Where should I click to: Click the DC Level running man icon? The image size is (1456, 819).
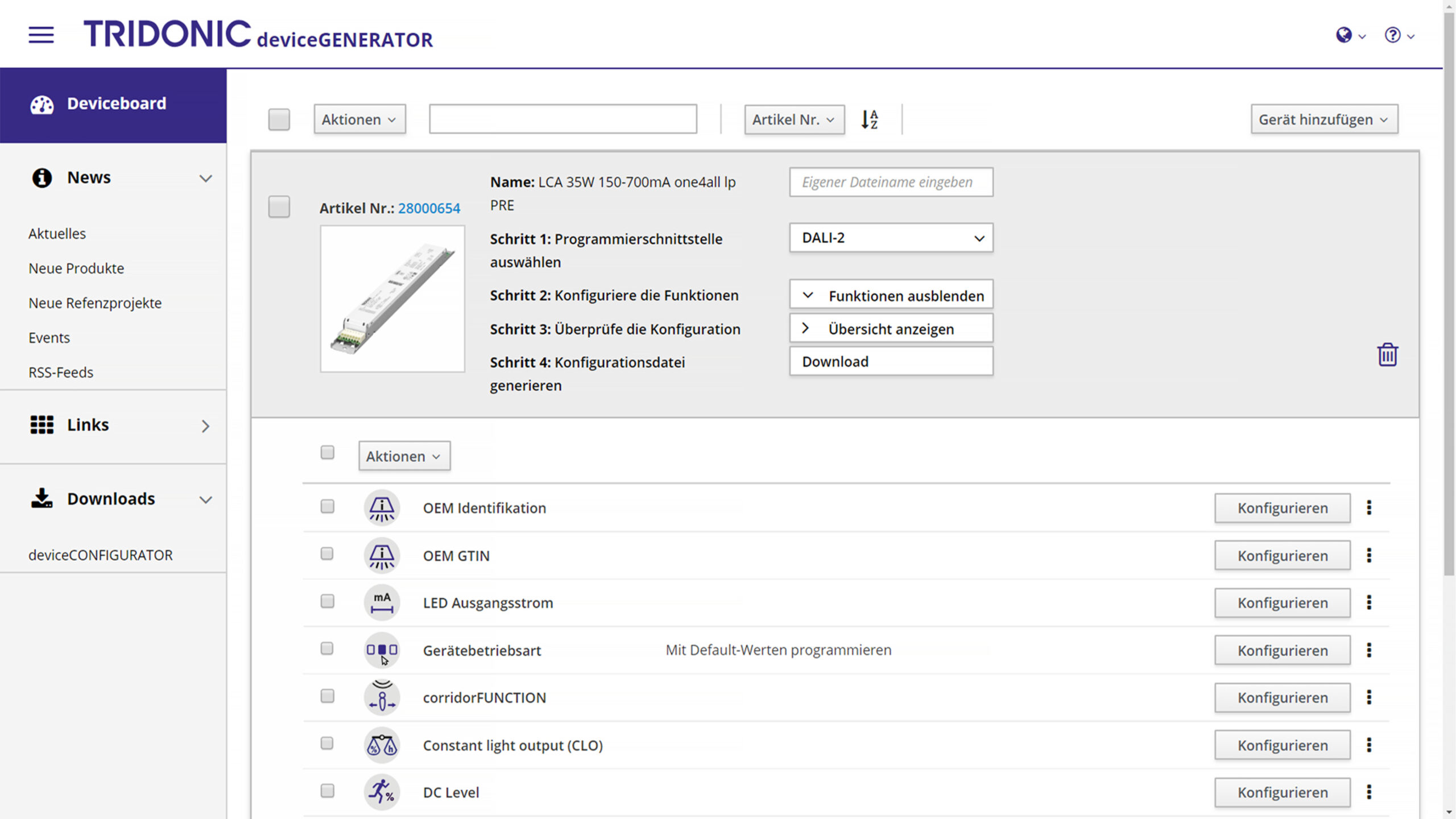(x=382, y=792)
